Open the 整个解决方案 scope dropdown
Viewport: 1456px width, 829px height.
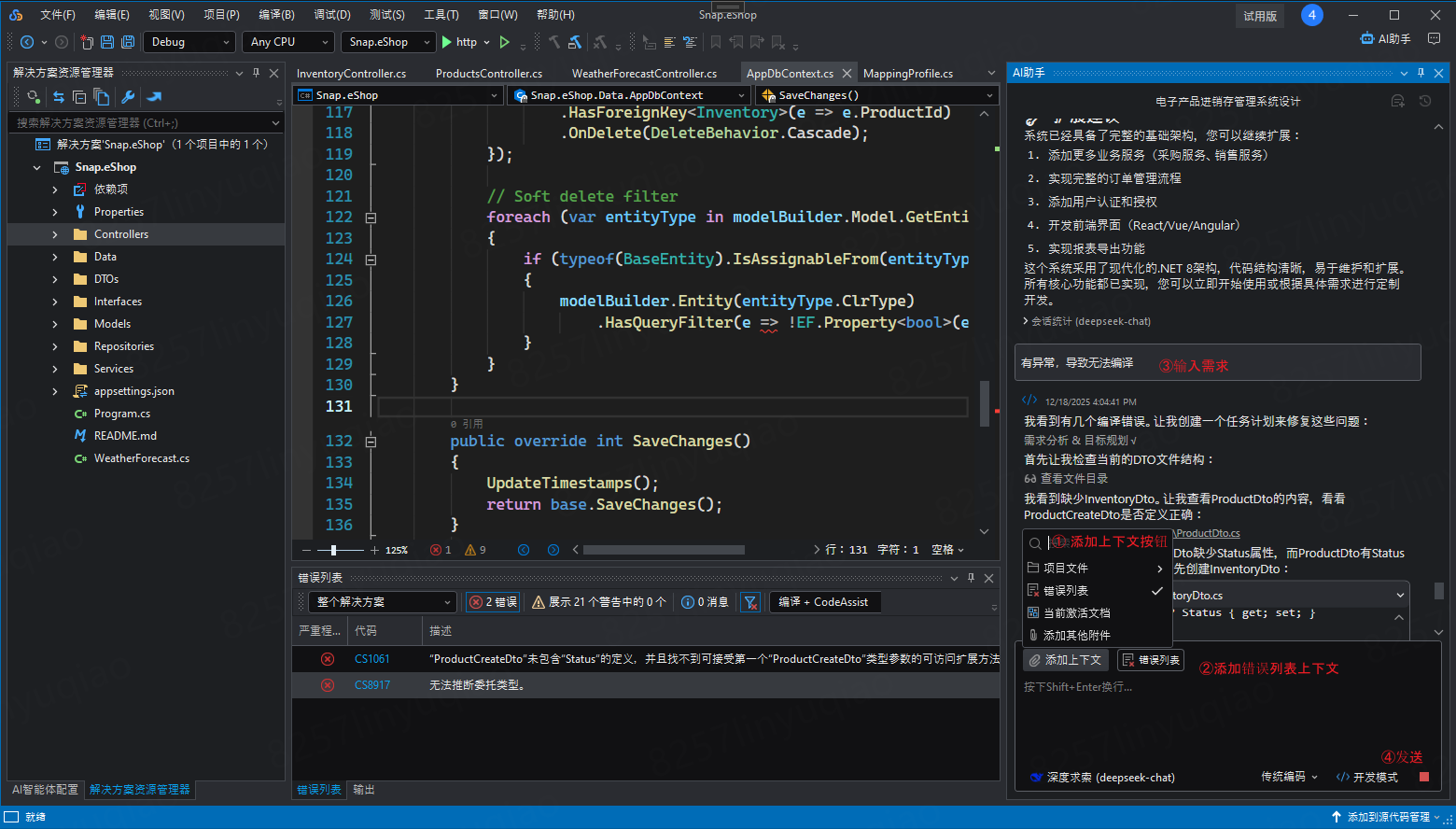click(x=383, y=602)
